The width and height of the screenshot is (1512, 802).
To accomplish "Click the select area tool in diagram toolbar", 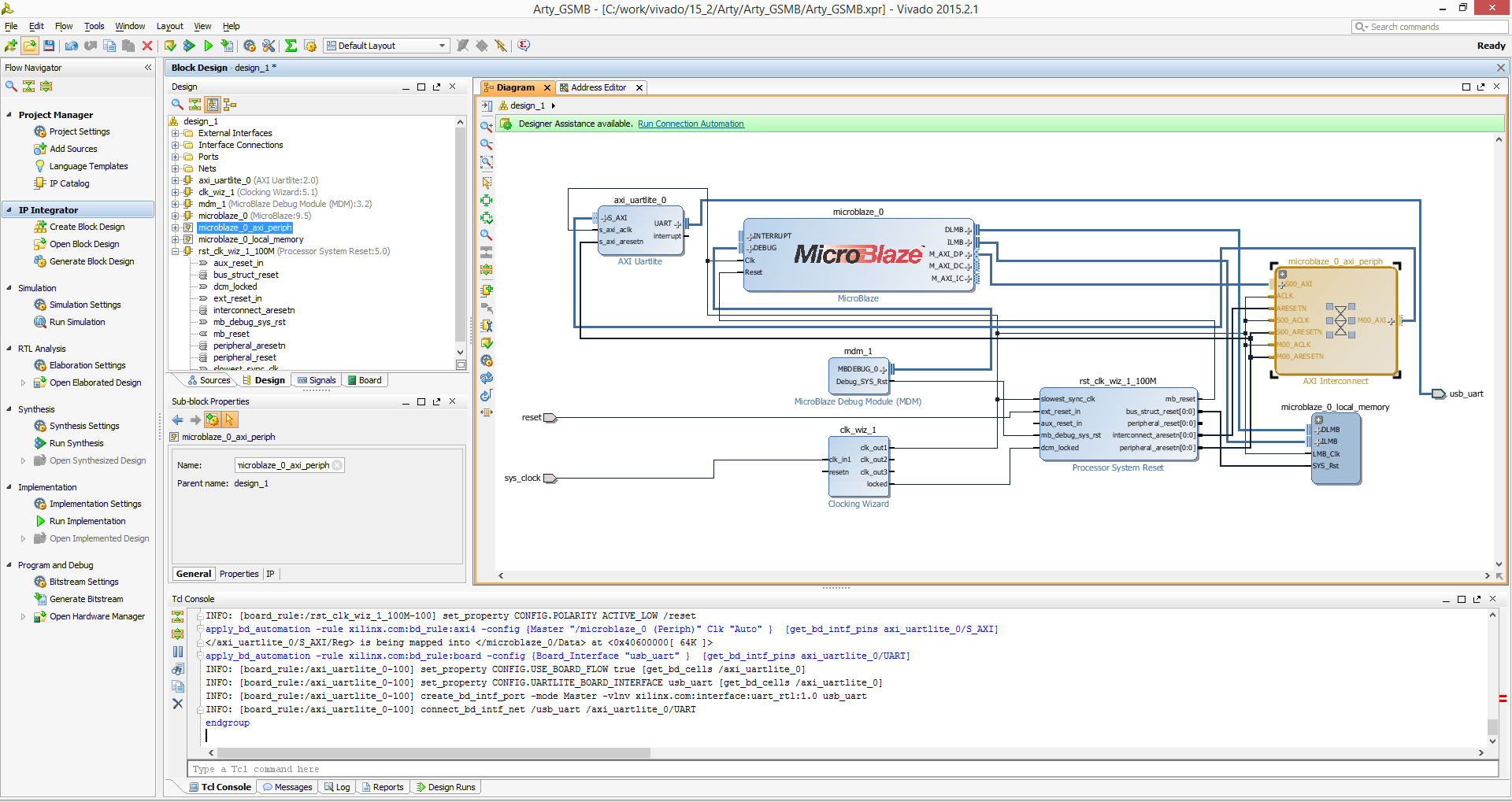I will (x=487, y=182).
